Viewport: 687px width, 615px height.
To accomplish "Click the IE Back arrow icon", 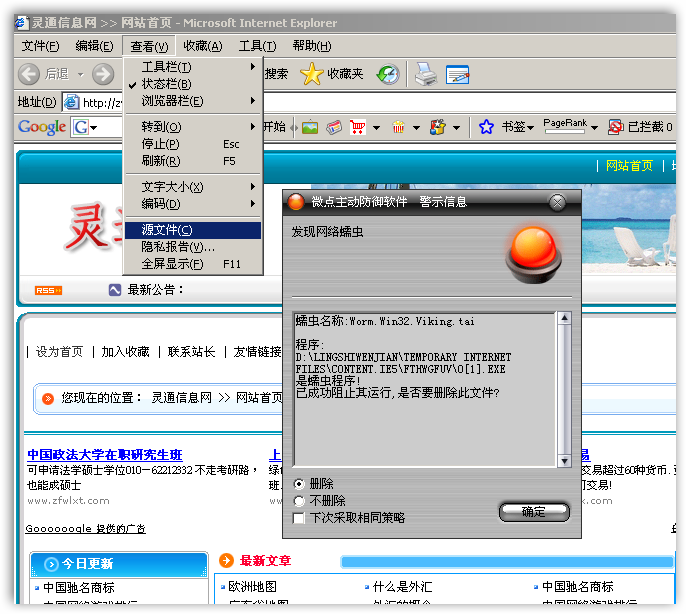I will pyautogui.click(x=29, y=74).
